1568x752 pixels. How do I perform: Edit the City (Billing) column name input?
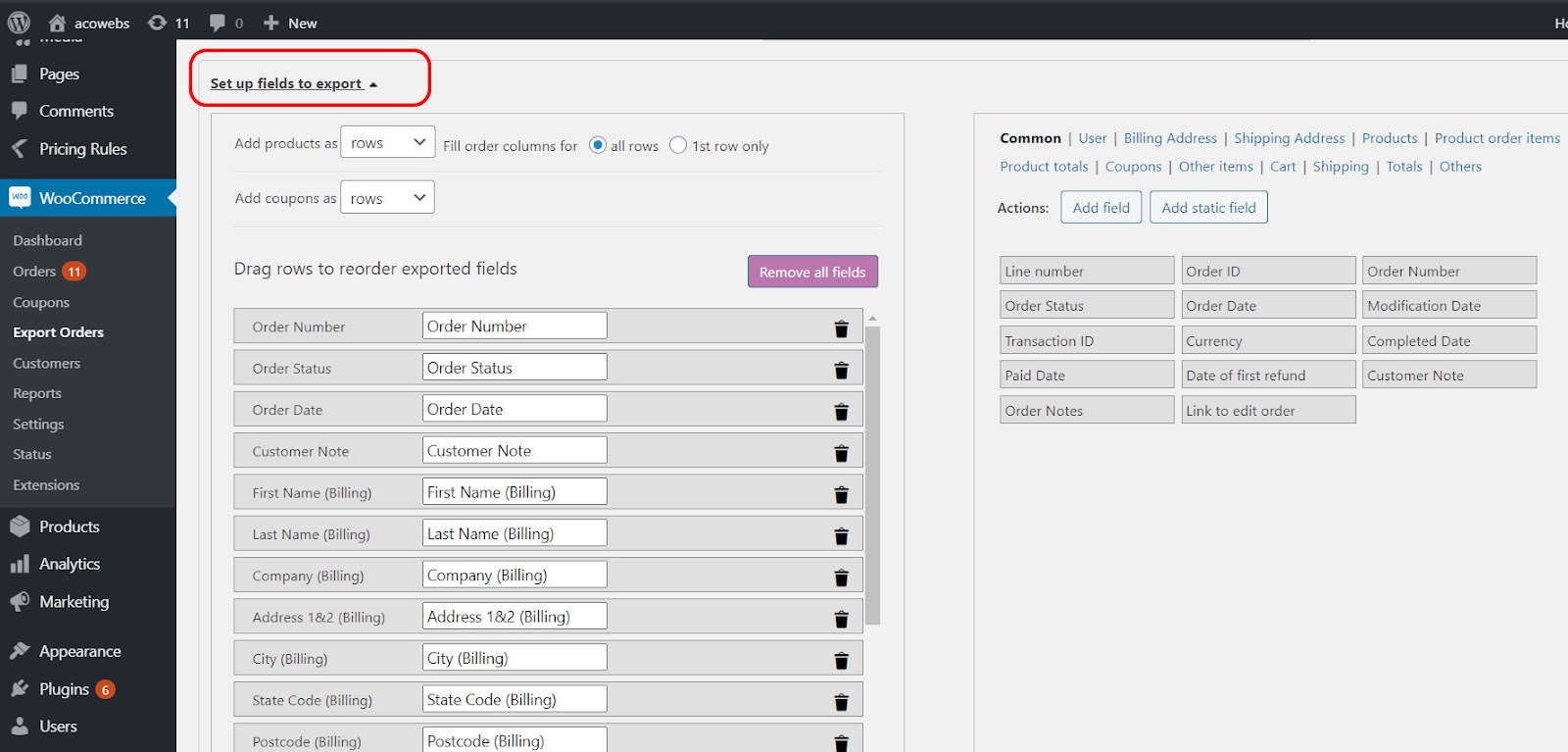click(514, 658)
